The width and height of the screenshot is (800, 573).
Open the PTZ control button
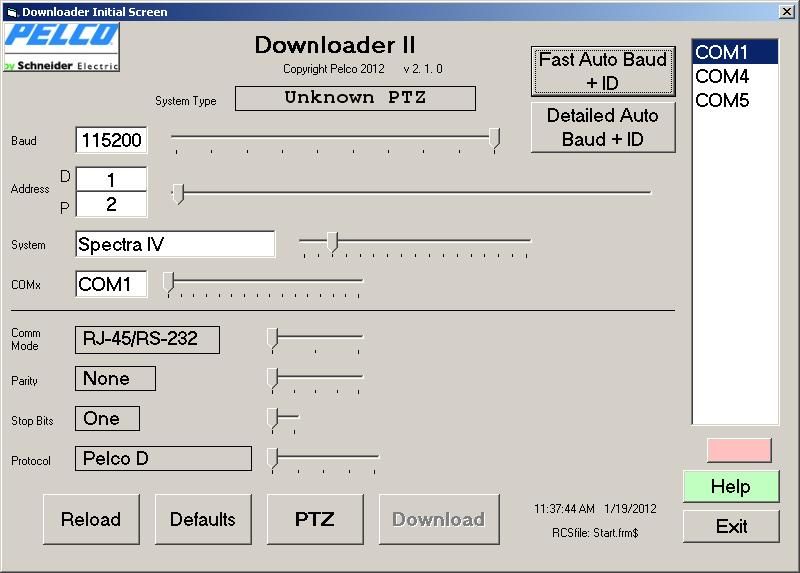[x=315, y=519]
